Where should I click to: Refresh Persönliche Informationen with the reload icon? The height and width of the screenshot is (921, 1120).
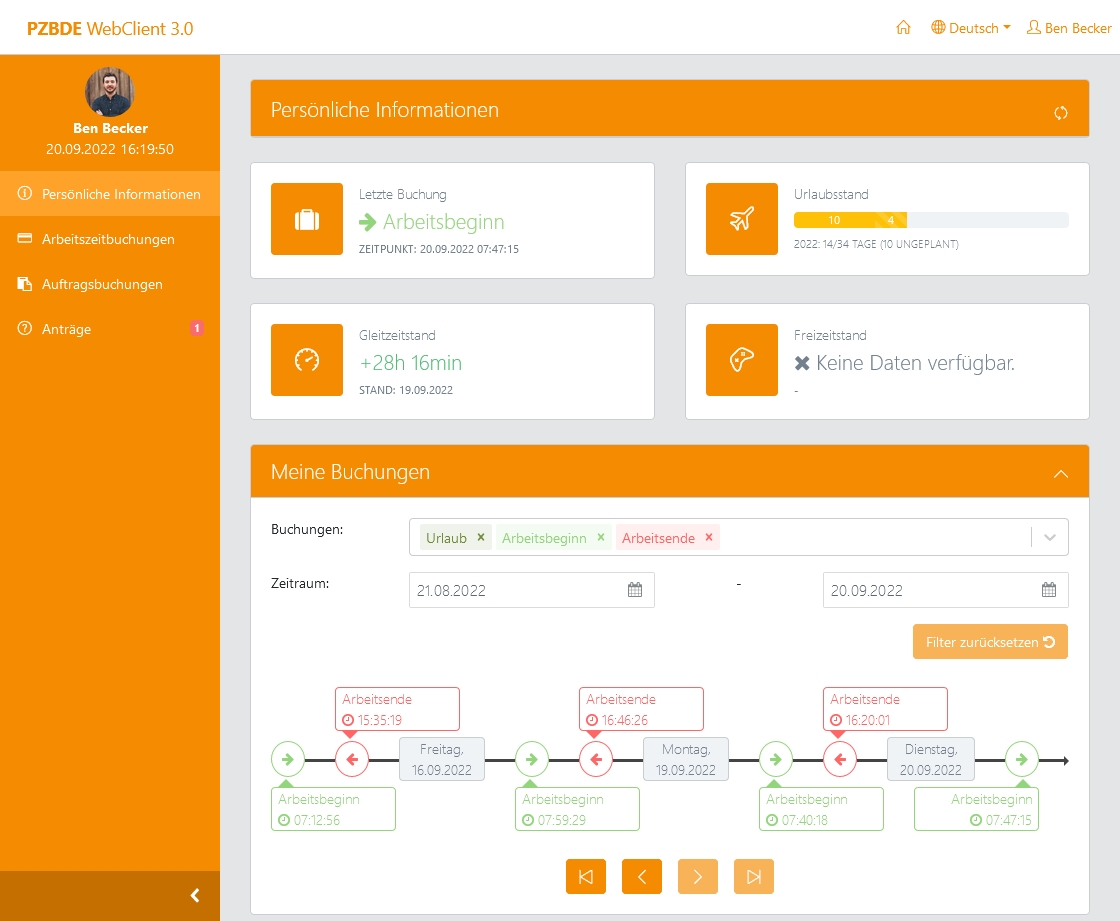click(x=1061, y=113)
